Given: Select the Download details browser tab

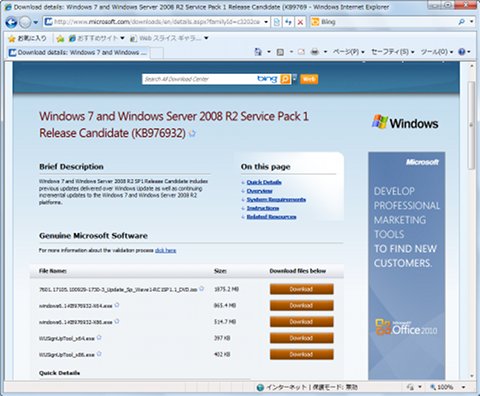Looking at the screenshot, I should pyautogui.click(x=78, y=52).
